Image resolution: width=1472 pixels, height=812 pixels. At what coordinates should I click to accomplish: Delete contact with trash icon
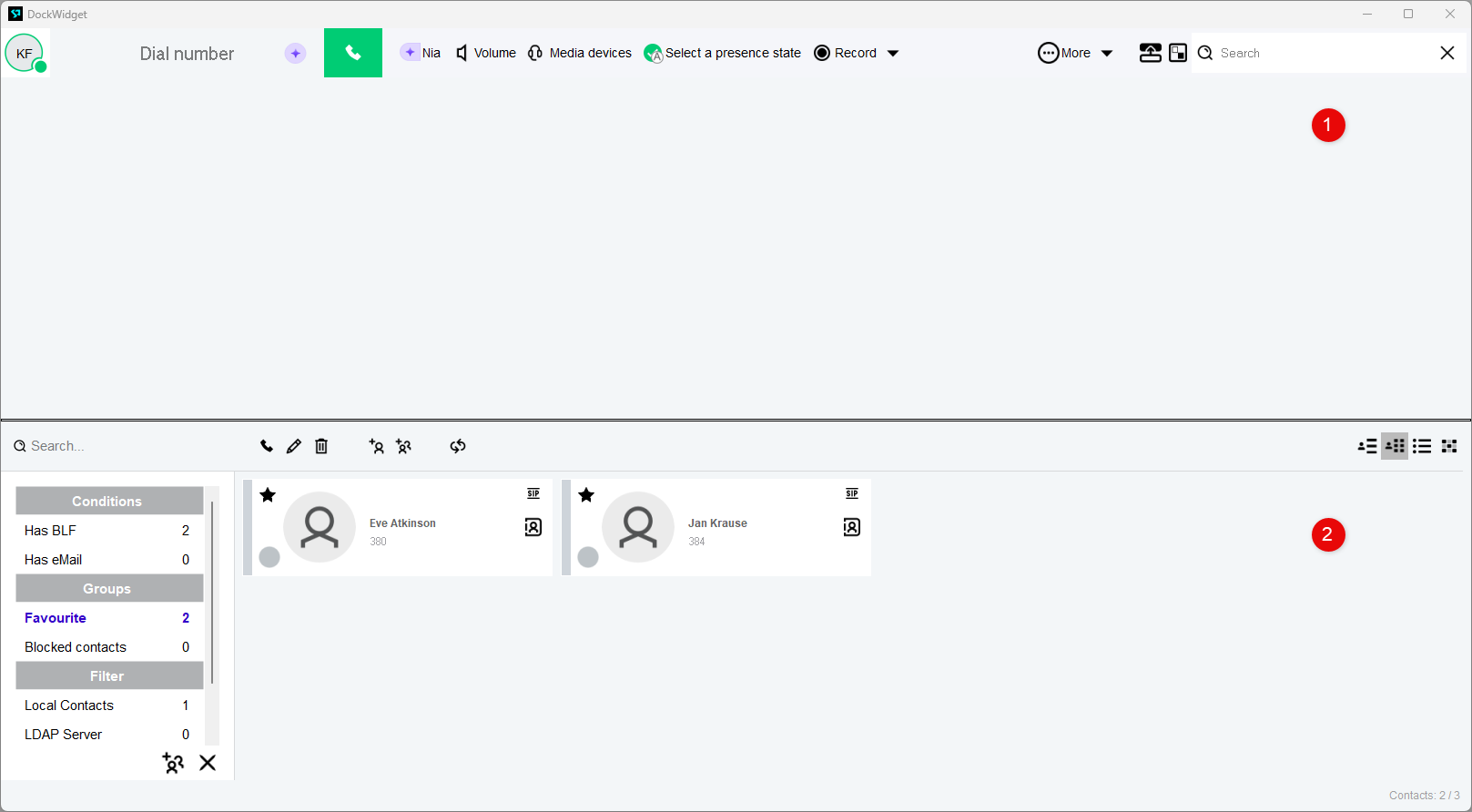pos(321,446)
